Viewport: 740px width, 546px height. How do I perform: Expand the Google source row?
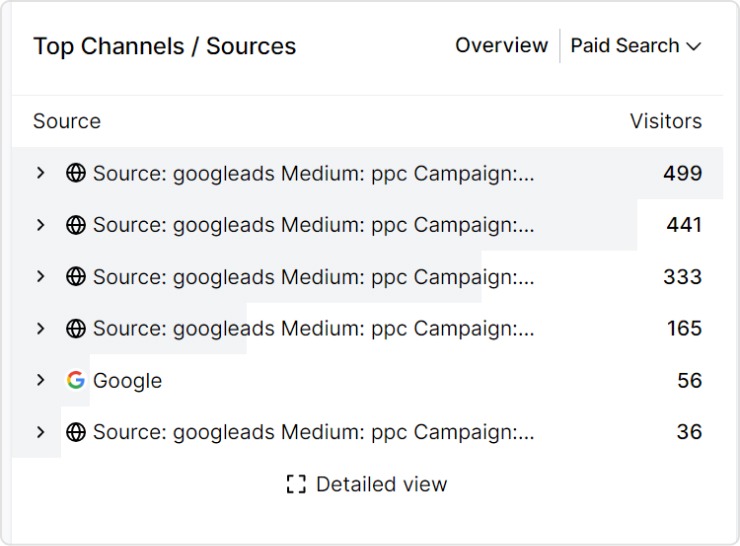pyautogui.click(x=41, y=381)
